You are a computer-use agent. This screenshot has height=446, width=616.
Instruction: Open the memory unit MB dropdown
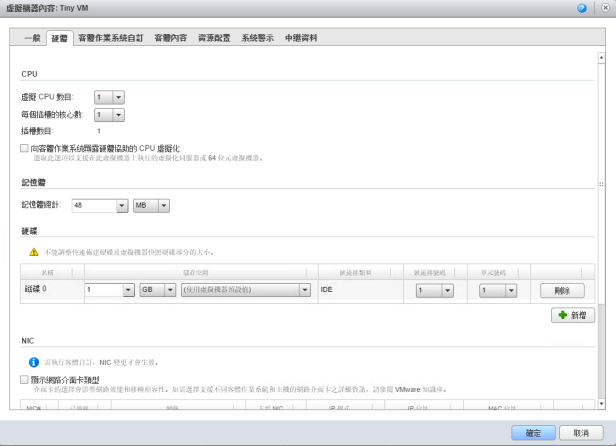[x=151, y=205]
